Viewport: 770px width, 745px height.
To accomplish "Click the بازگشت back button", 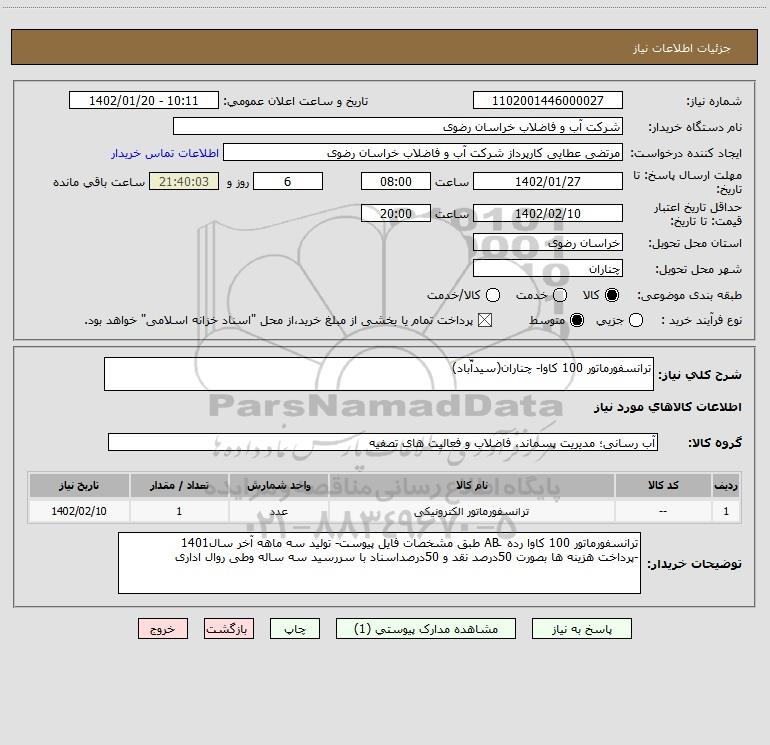I will [229, 629].
